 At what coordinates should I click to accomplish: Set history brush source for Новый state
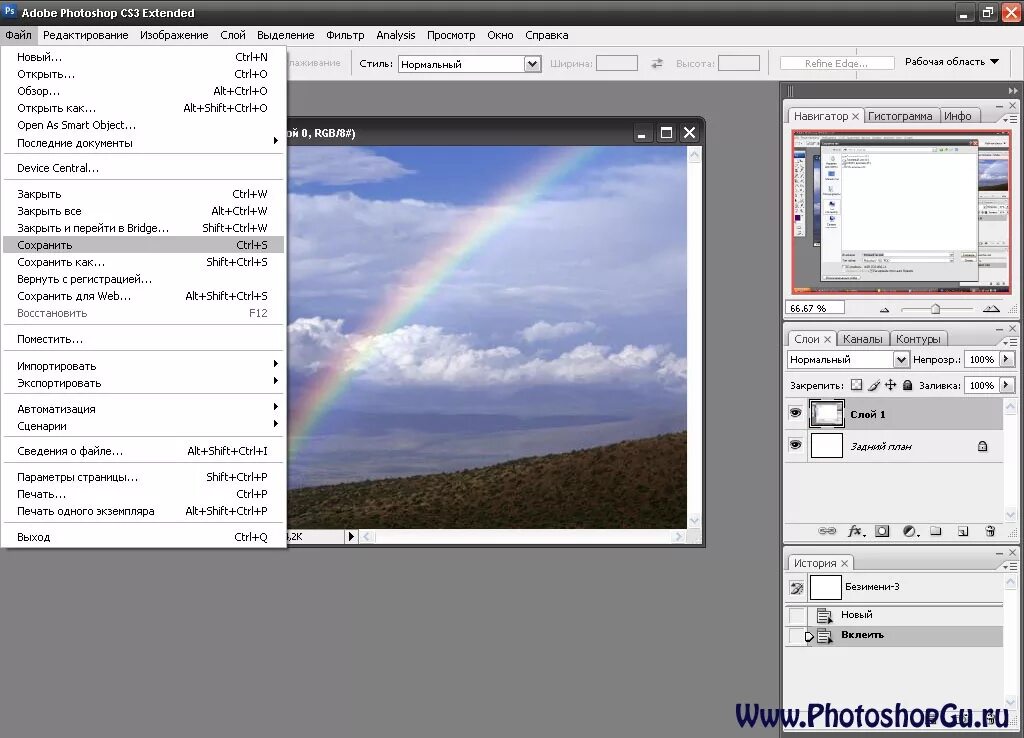[797, 615]
